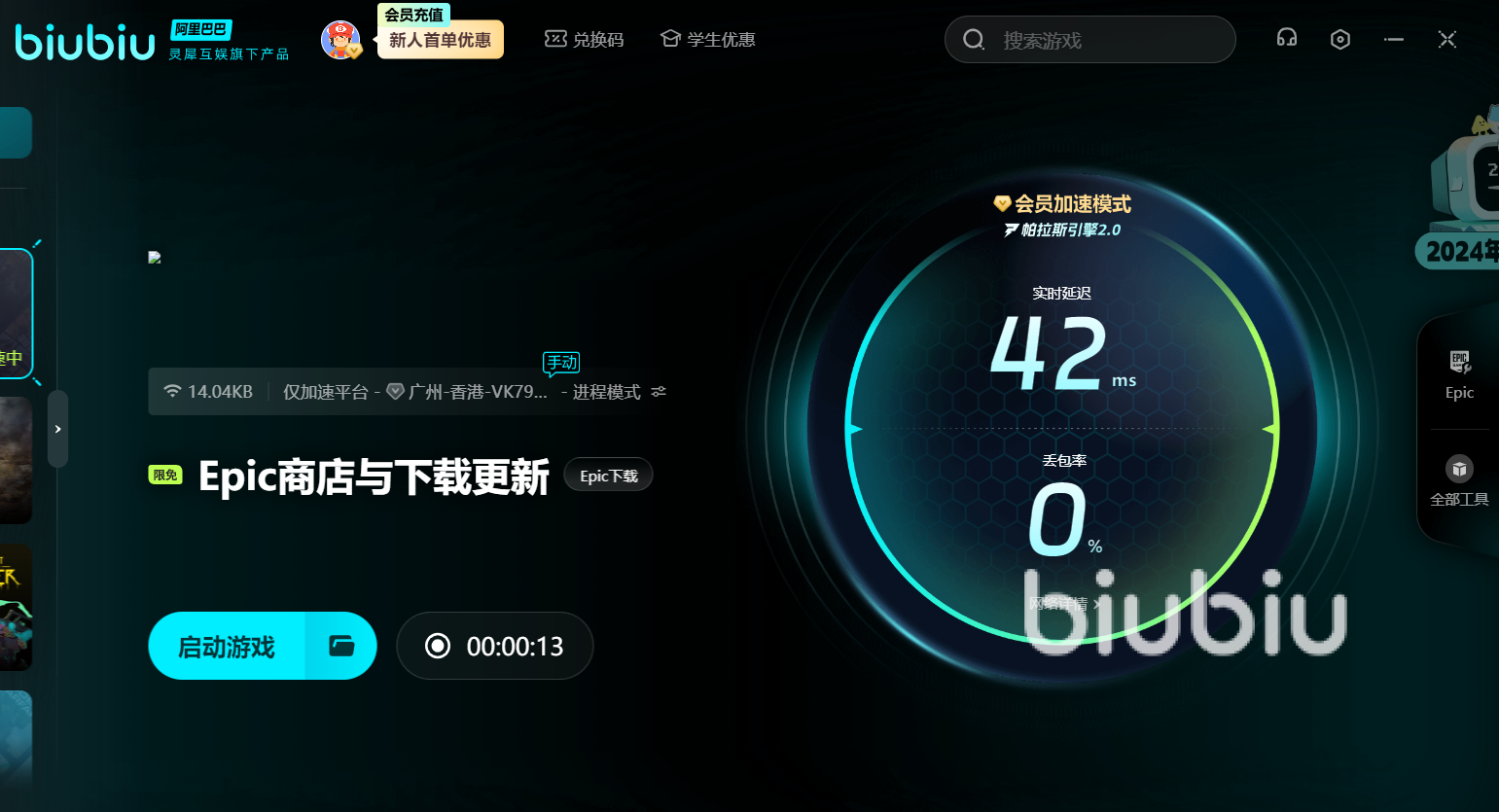This screenshot has width=1499, height=812.
Task: Click the 启动游戏 launch button
Action: [x=227, y=646]
